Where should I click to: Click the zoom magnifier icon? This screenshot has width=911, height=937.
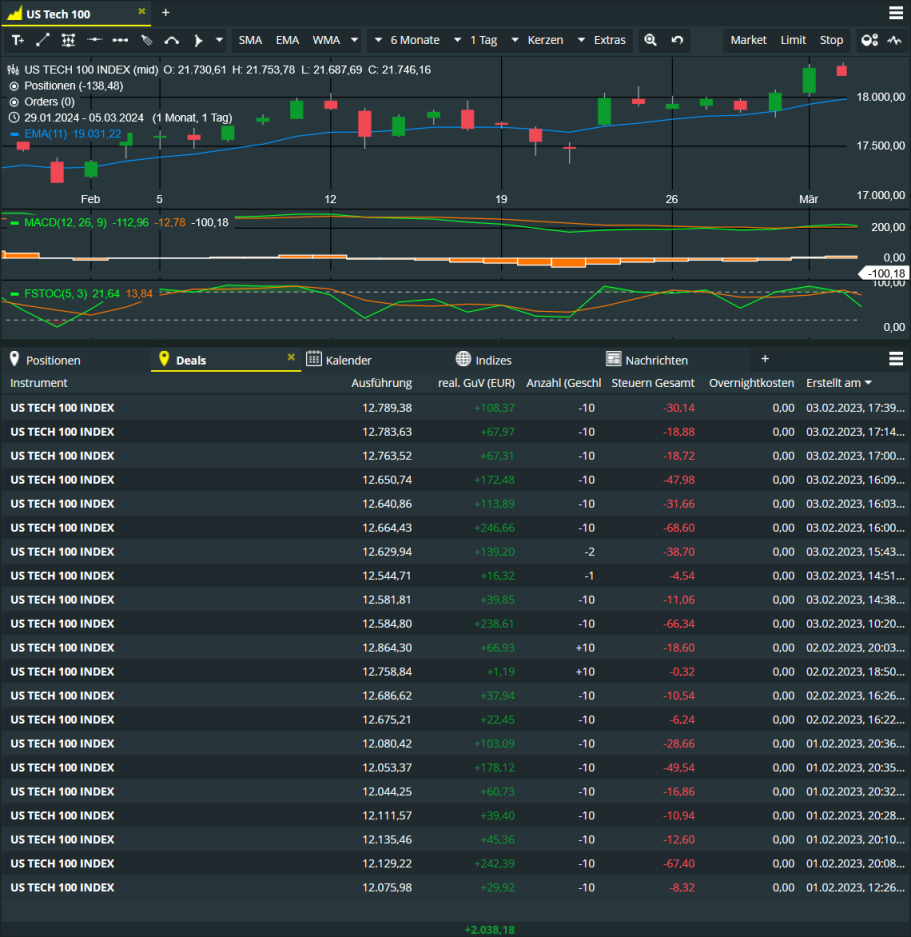650,40
